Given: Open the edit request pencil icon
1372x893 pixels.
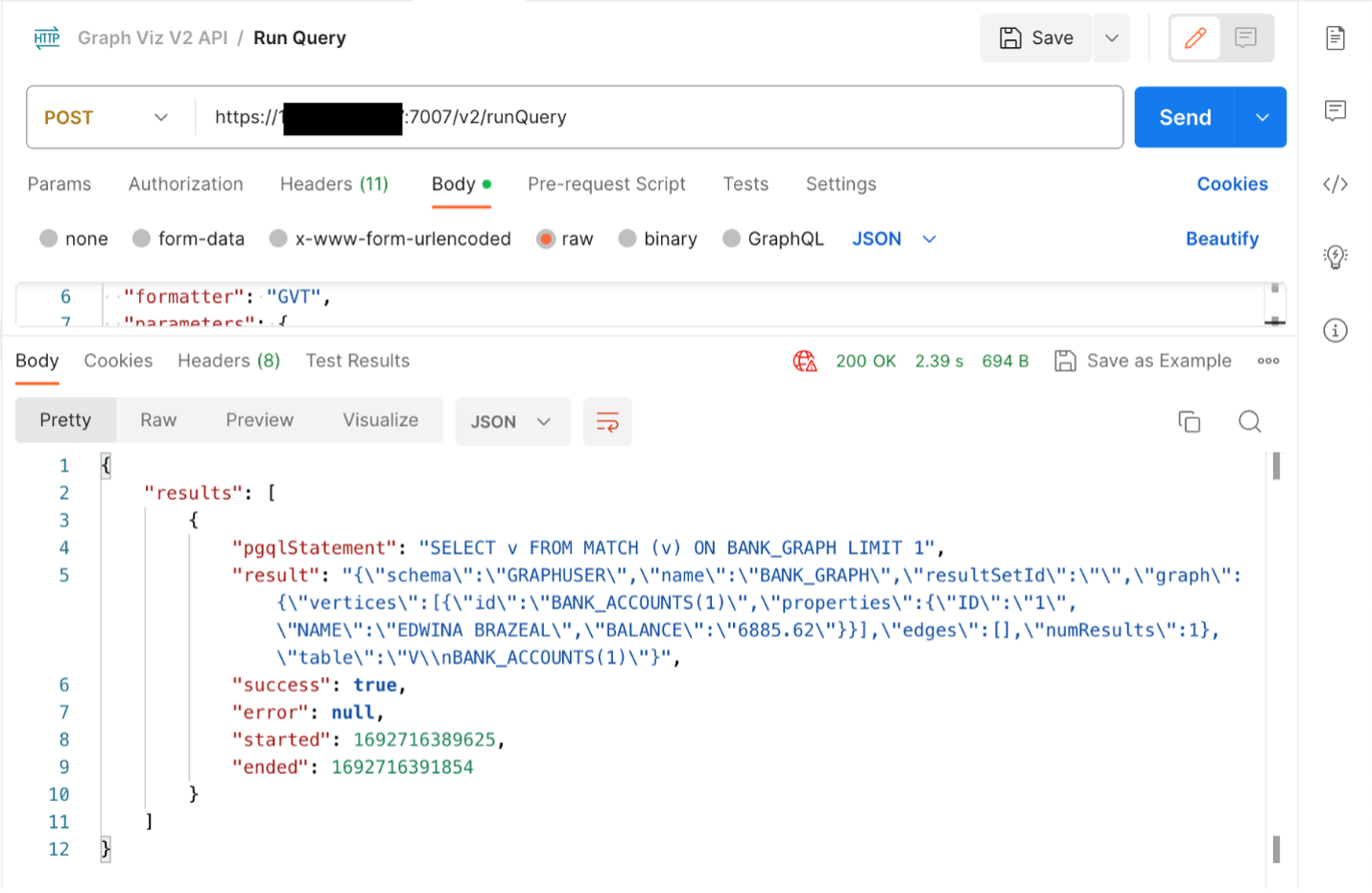Looking at the screenshot, I should pos(1195,37).
